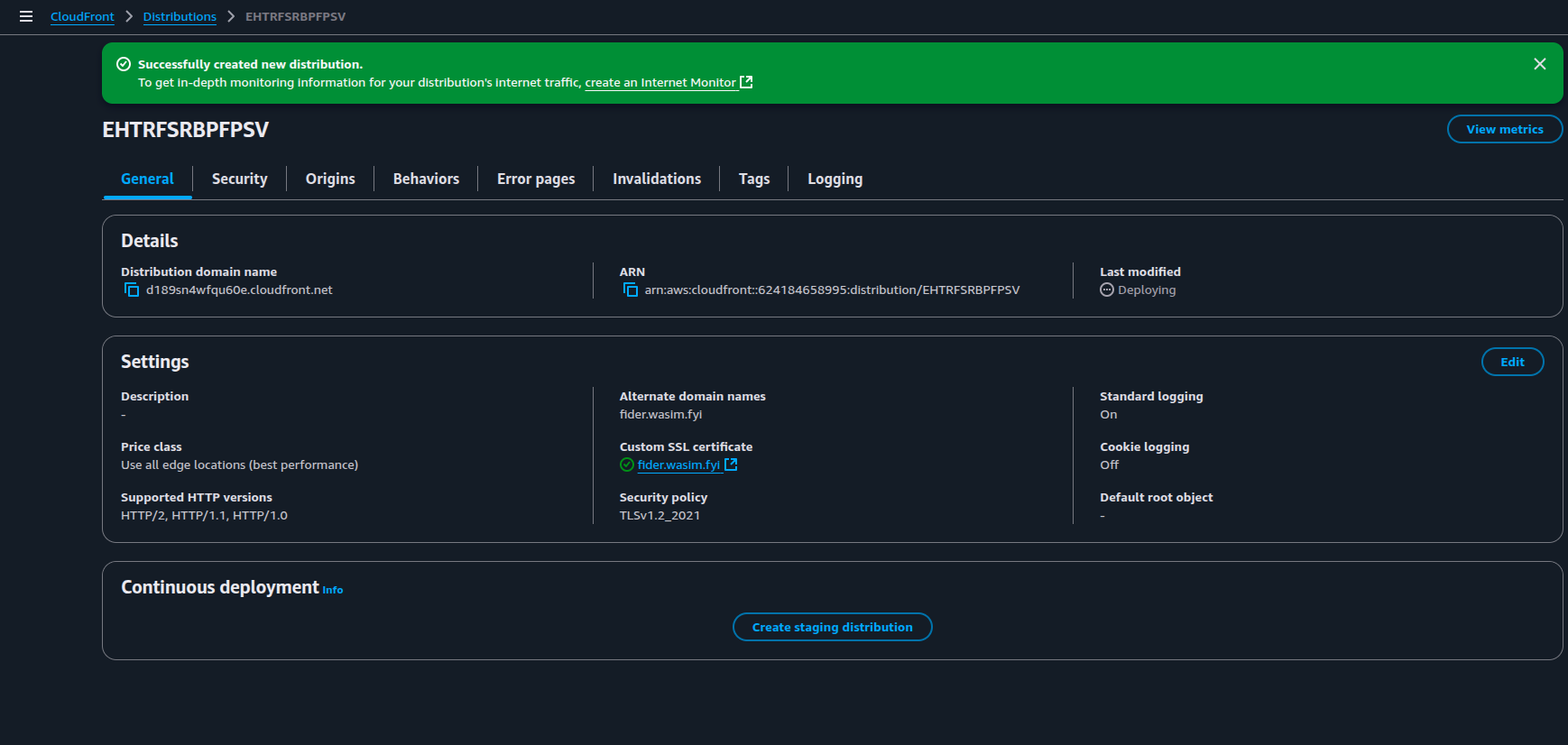Click the ARN string text

click(832, 290)
